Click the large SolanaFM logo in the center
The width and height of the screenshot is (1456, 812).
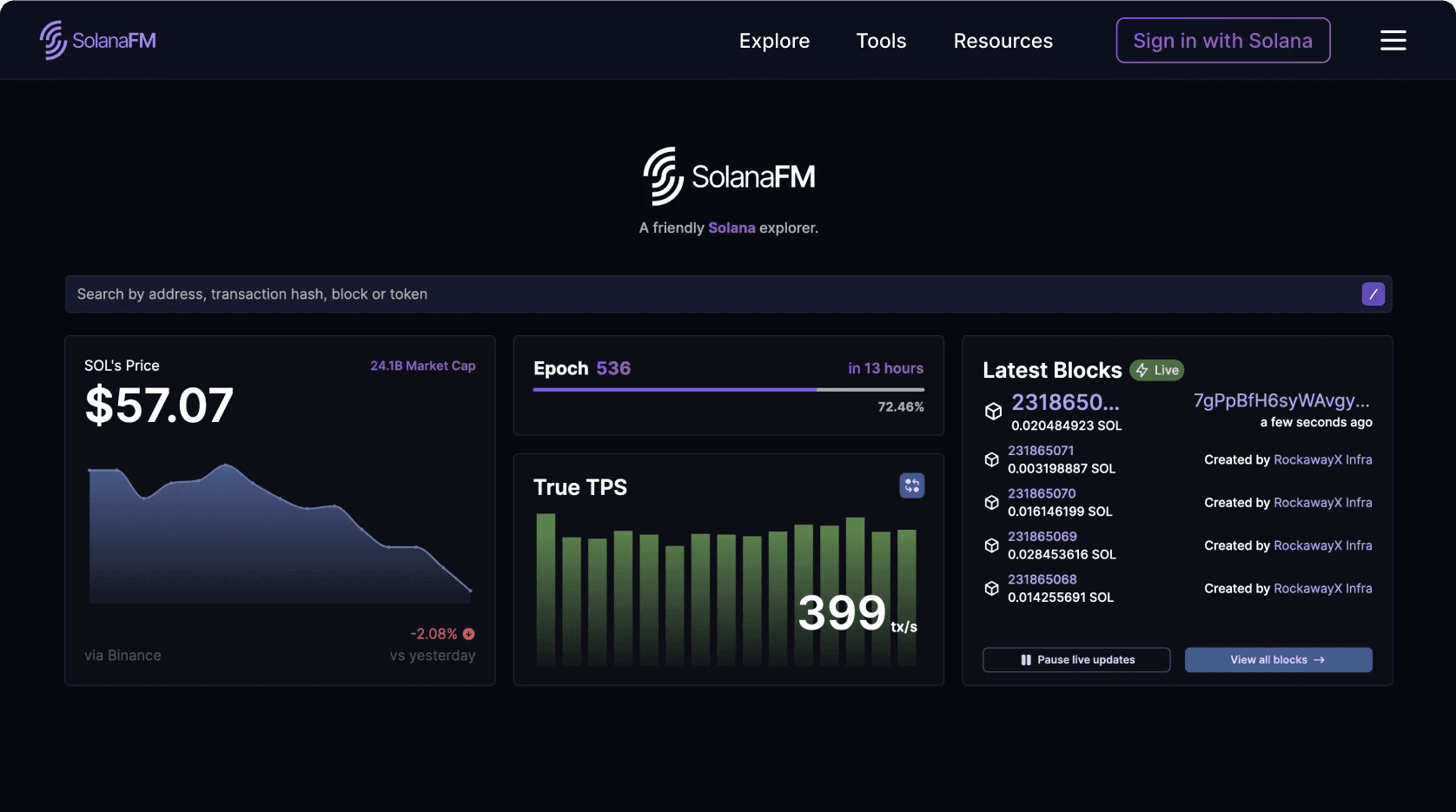[729, 176]
